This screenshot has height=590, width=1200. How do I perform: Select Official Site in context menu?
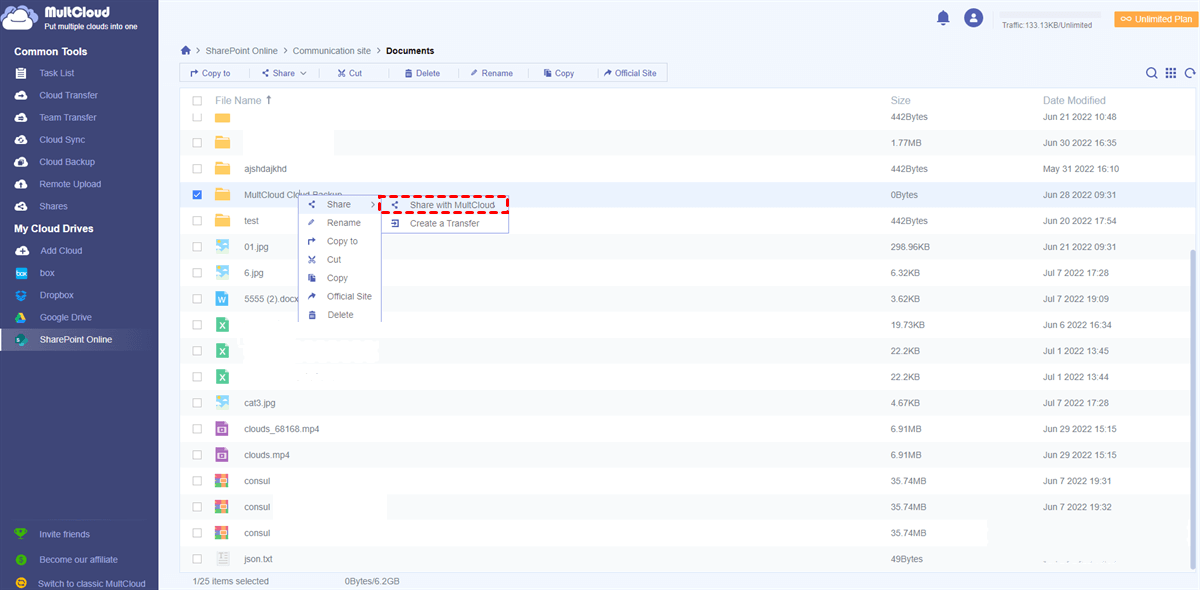pyautogui.click(x=340, y=296)
